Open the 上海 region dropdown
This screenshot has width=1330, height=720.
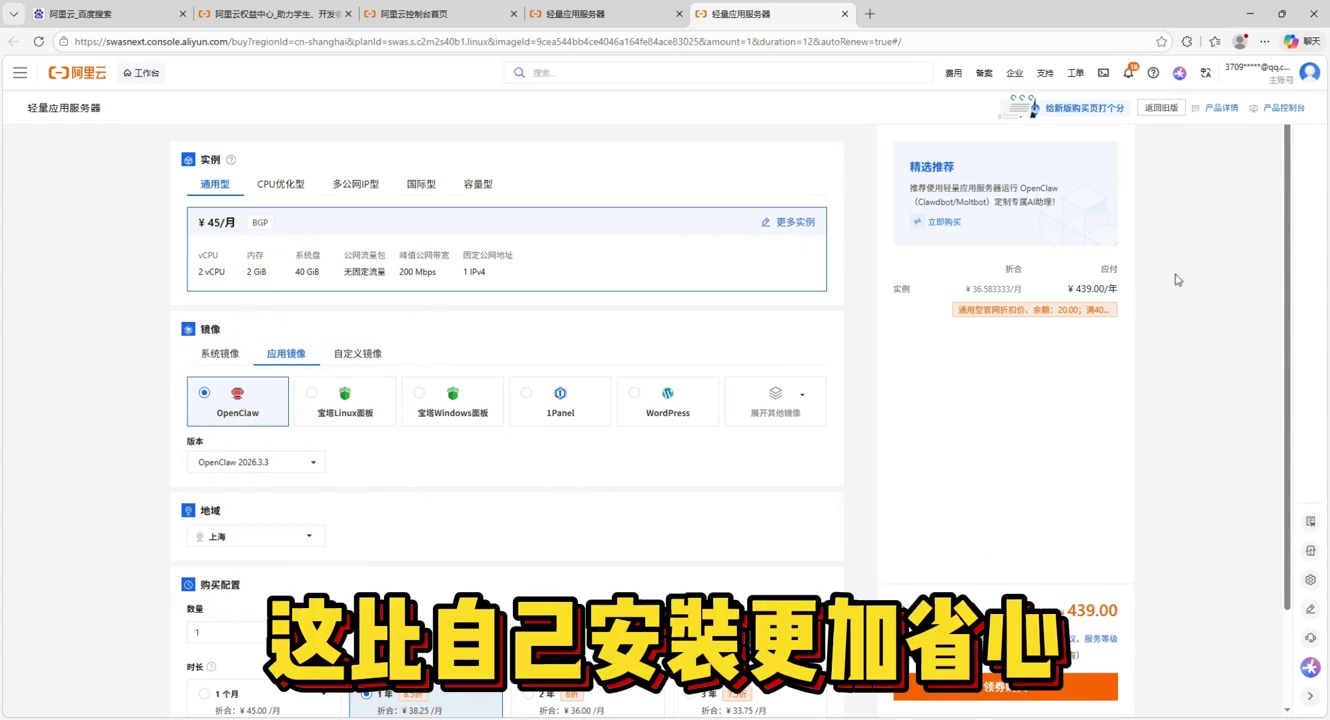coord(256,537)
